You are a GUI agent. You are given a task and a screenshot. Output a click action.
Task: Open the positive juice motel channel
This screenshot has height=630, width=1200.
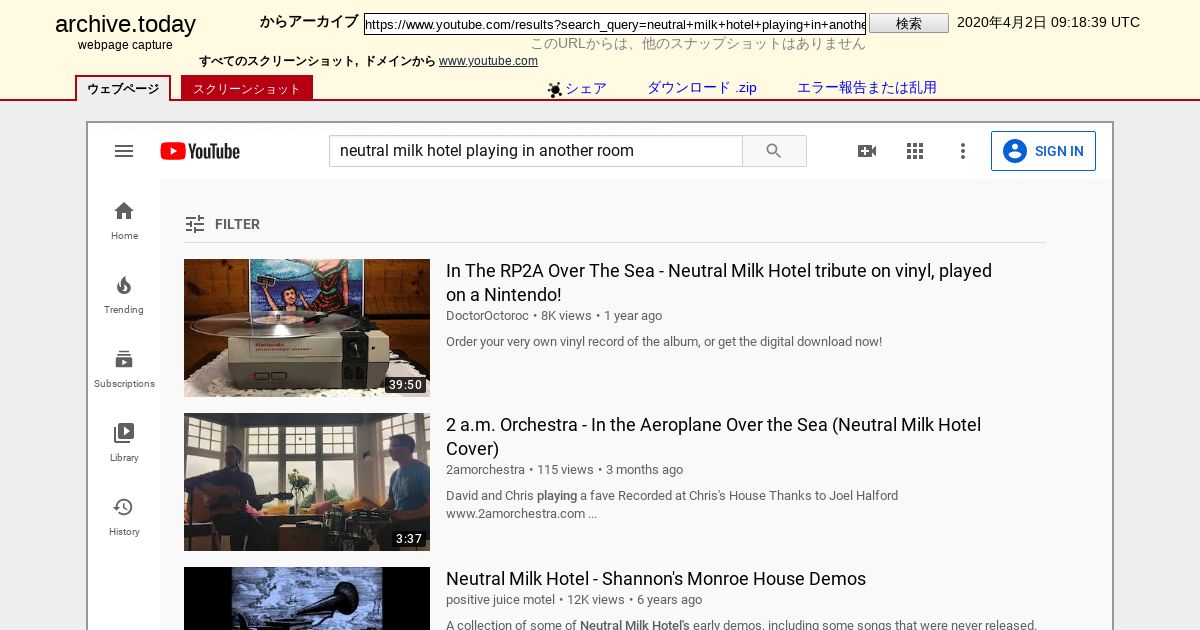click(500, 600)
